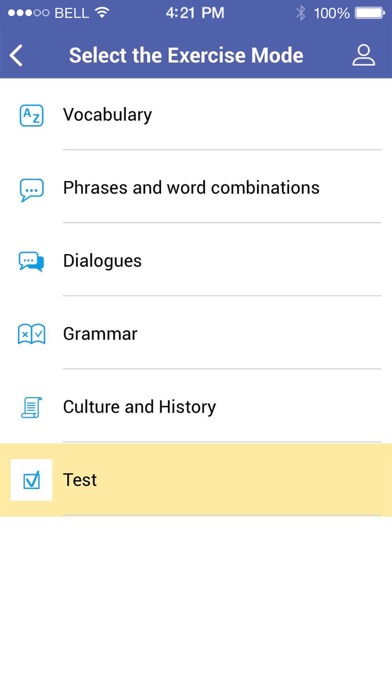The width and height of the screenshot is (392, 696).
Task: Tap the Wi-Fi status icon
Action: tap(103, 13)
